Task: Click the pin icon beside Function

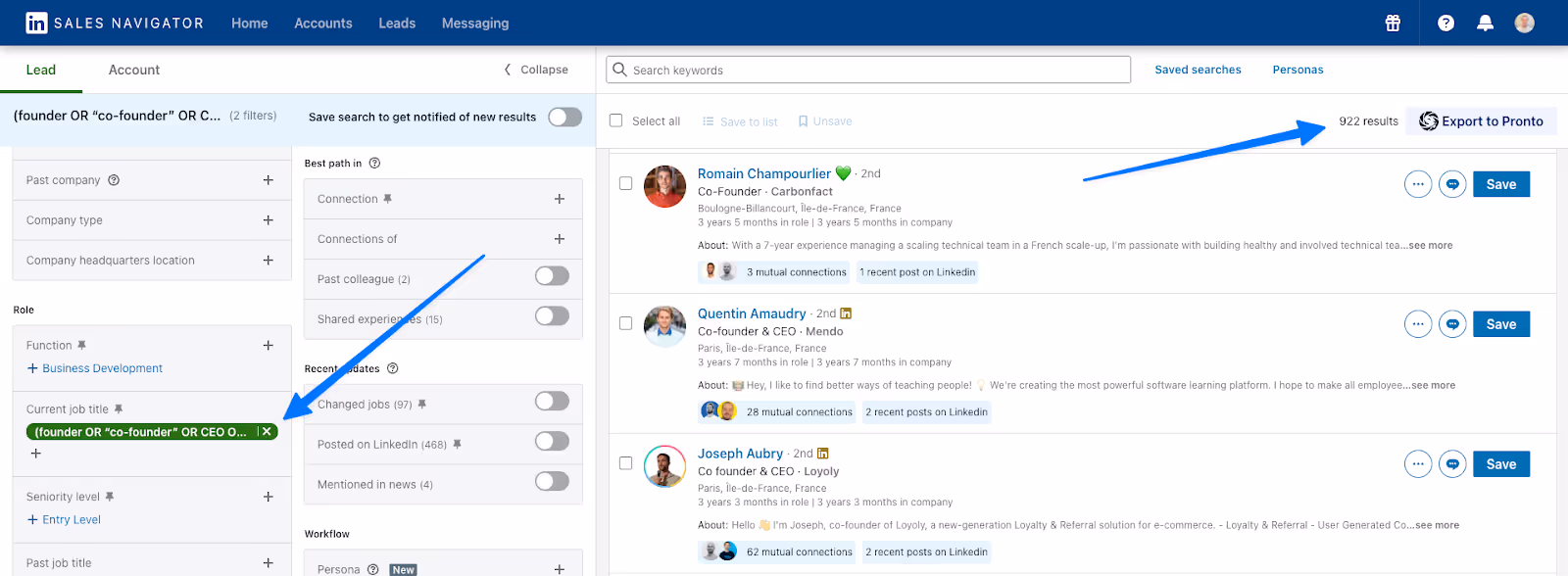Action: click(x=81, y=345)
